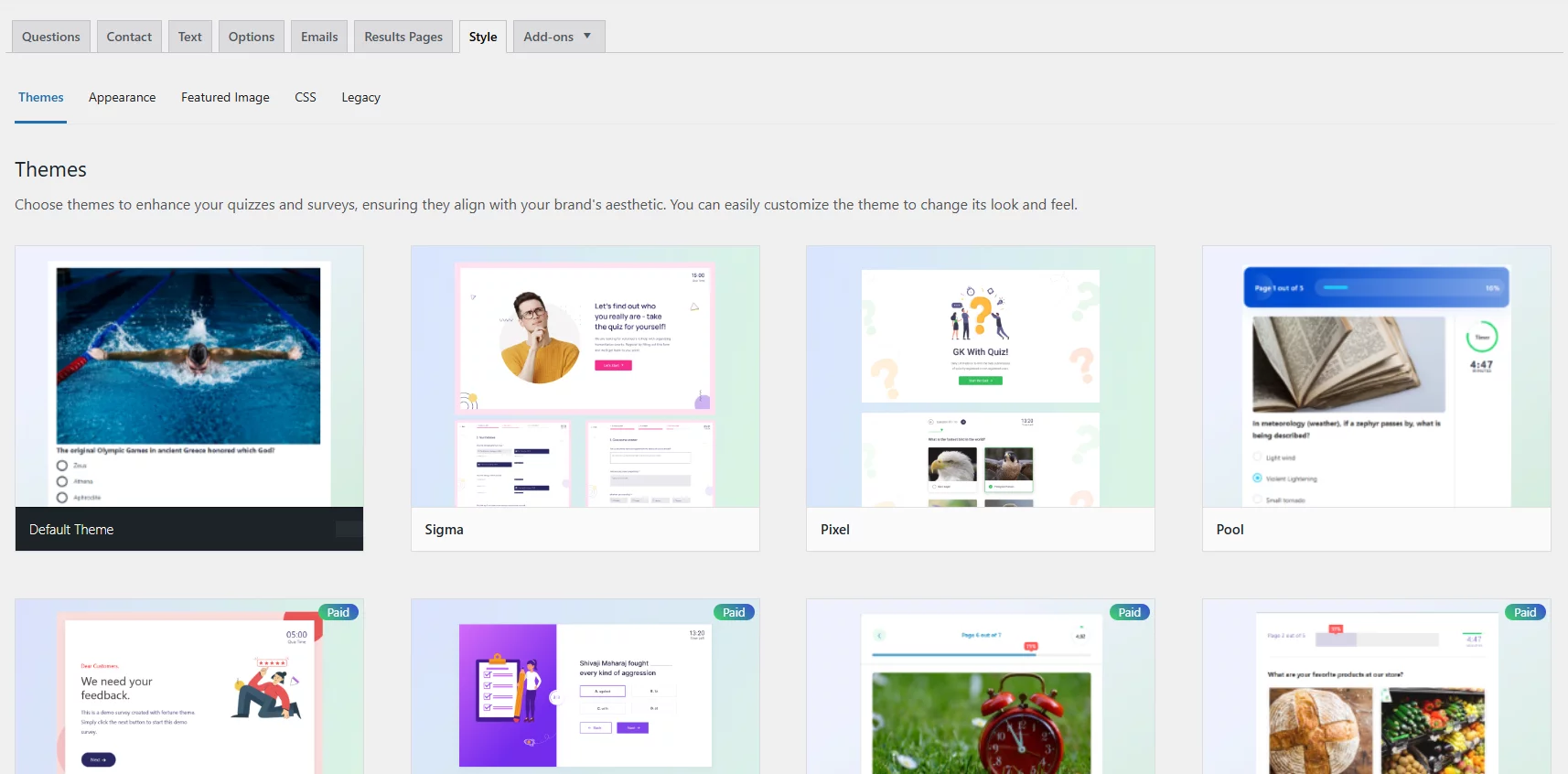Switch to the Contact tab
Viewport: 1568px width, 774px height.
(x=129, y=37)
